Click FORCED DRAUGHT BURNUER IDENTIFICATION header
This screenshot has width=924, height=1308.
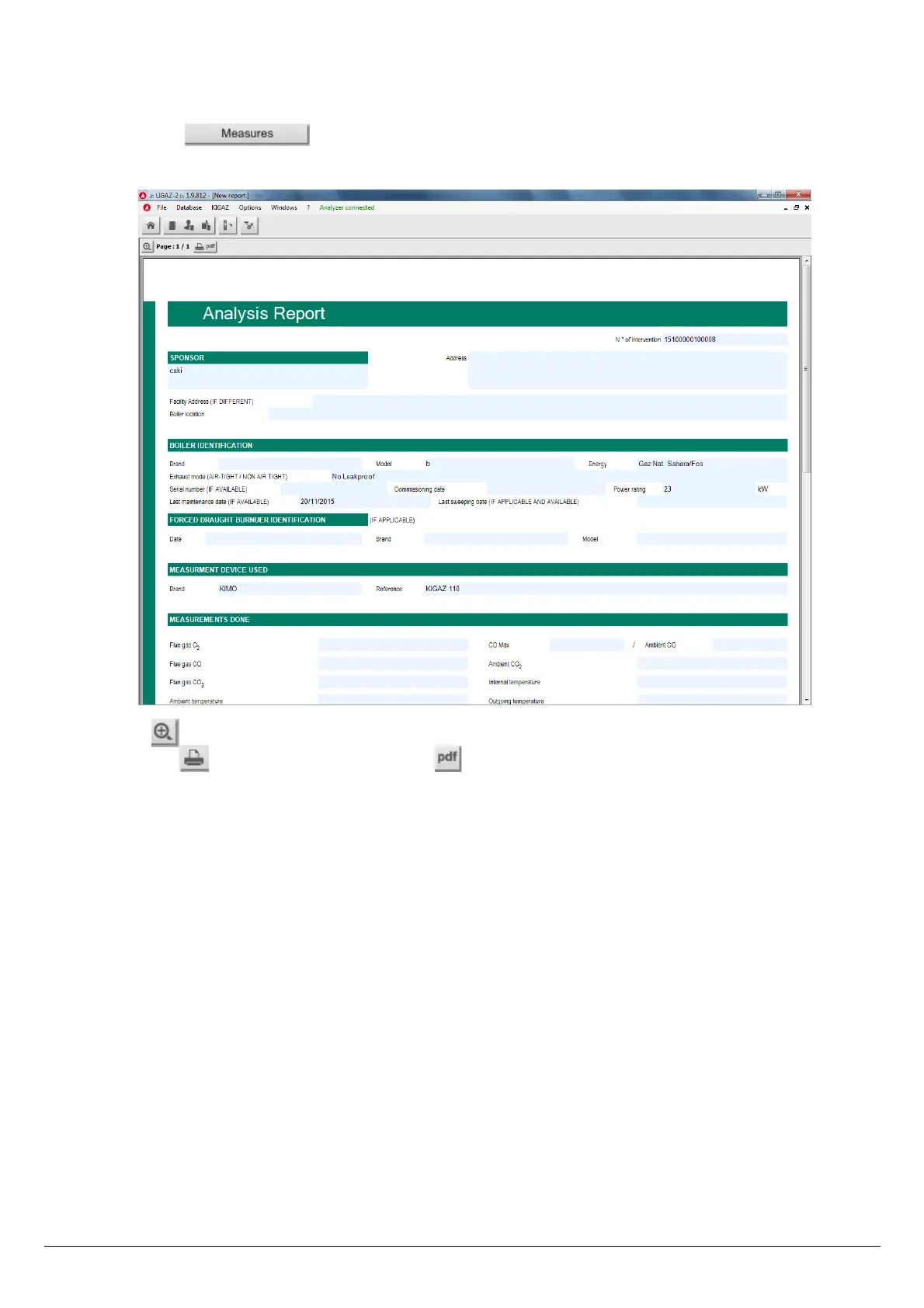[x=268, y=520]
